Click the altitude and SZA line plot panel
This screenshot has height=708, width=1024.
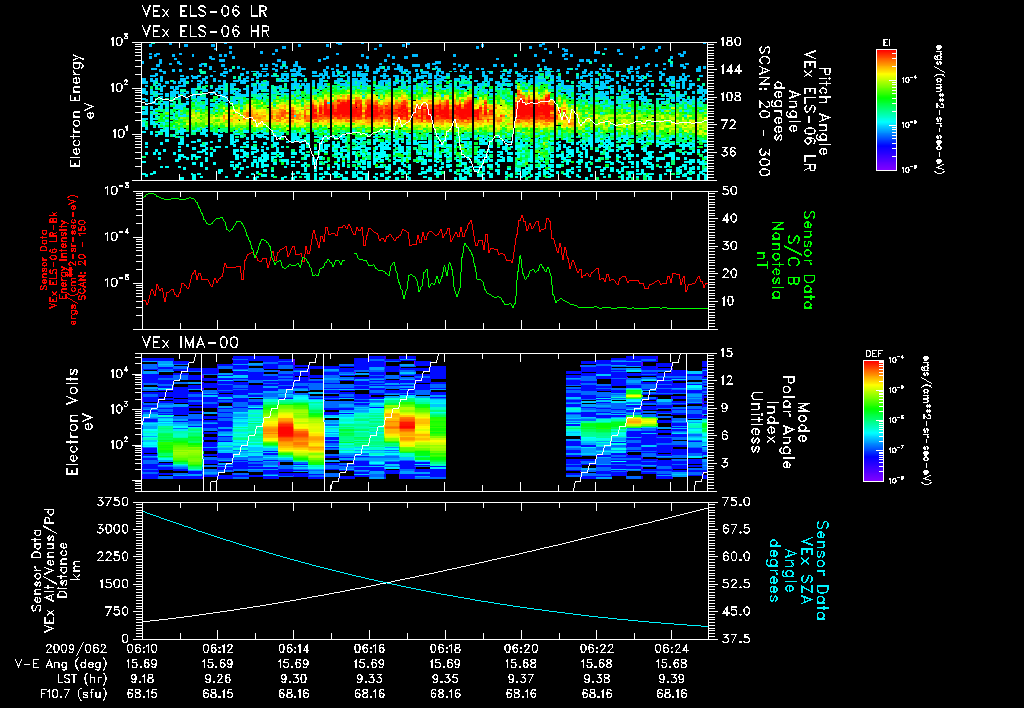tap(425, 571)
